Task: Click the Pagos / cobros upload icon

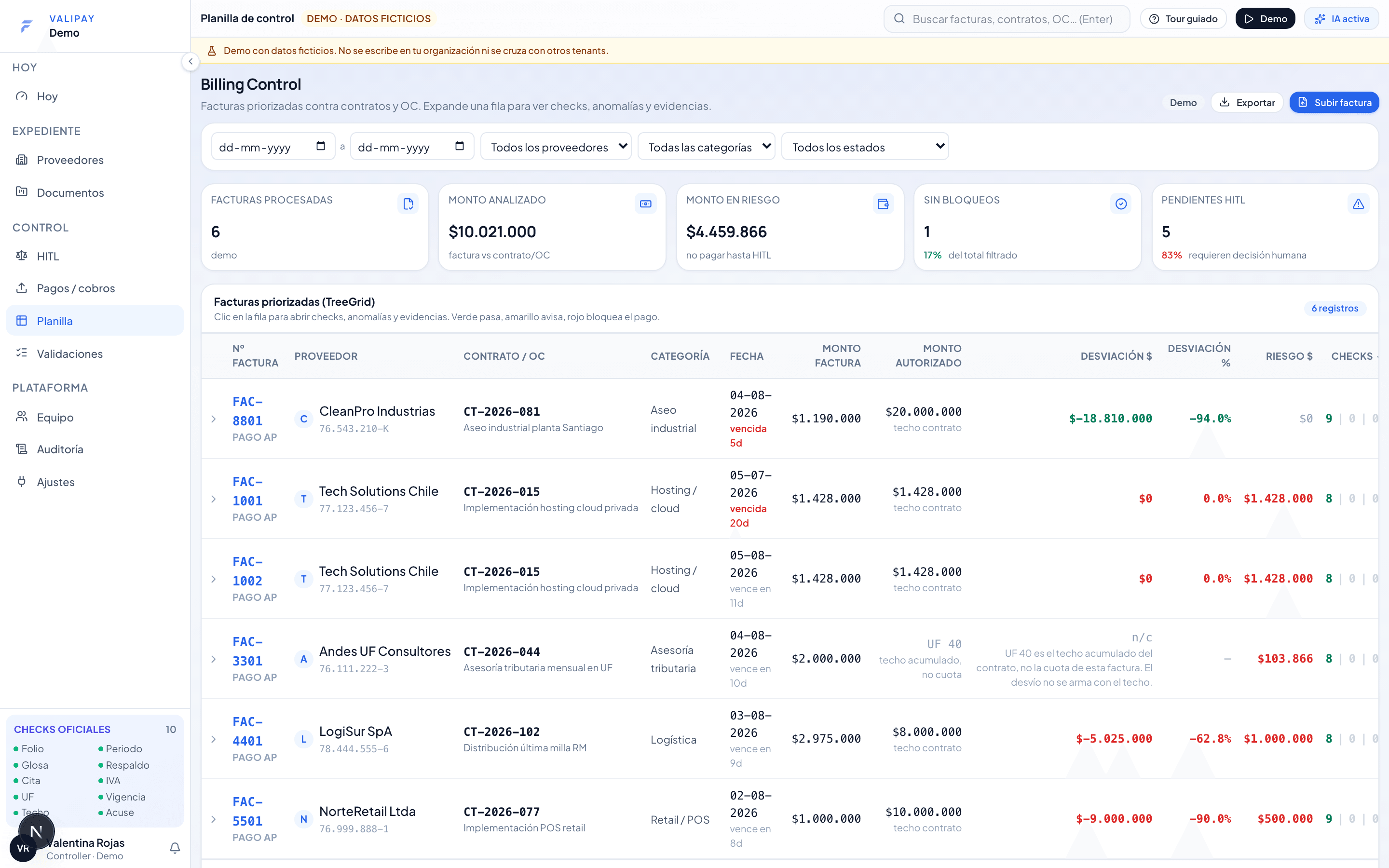Action: tap(22, 287)
